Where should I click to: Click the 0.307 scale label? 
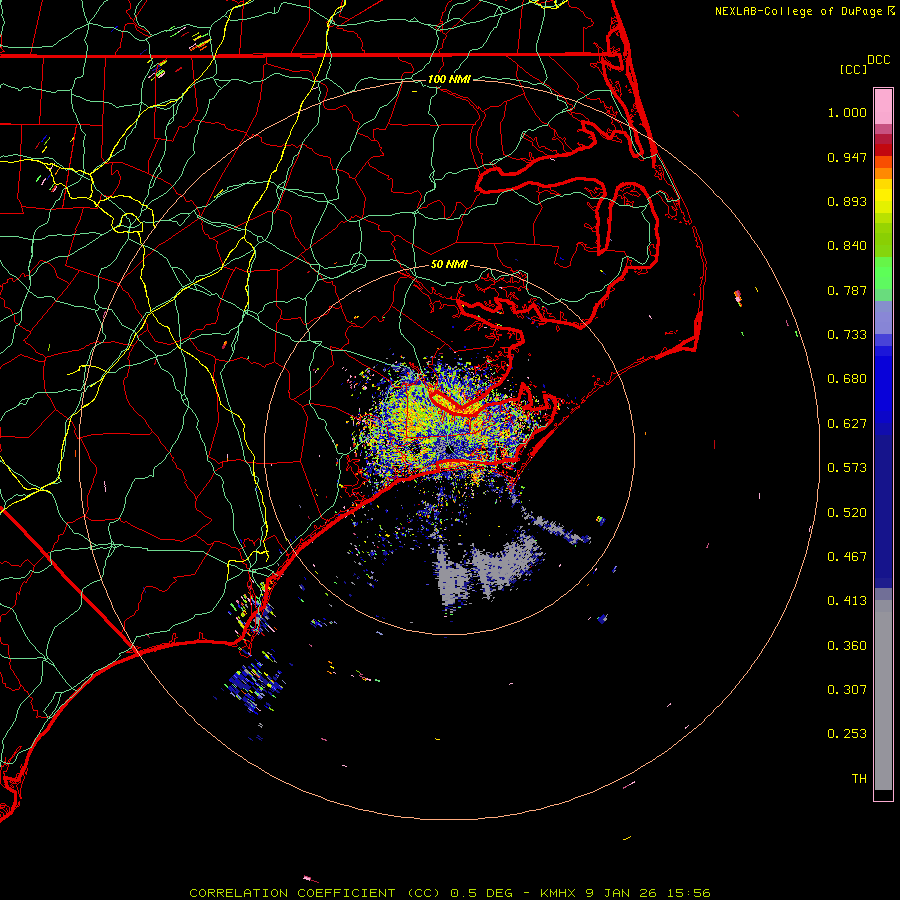[847, 690]
